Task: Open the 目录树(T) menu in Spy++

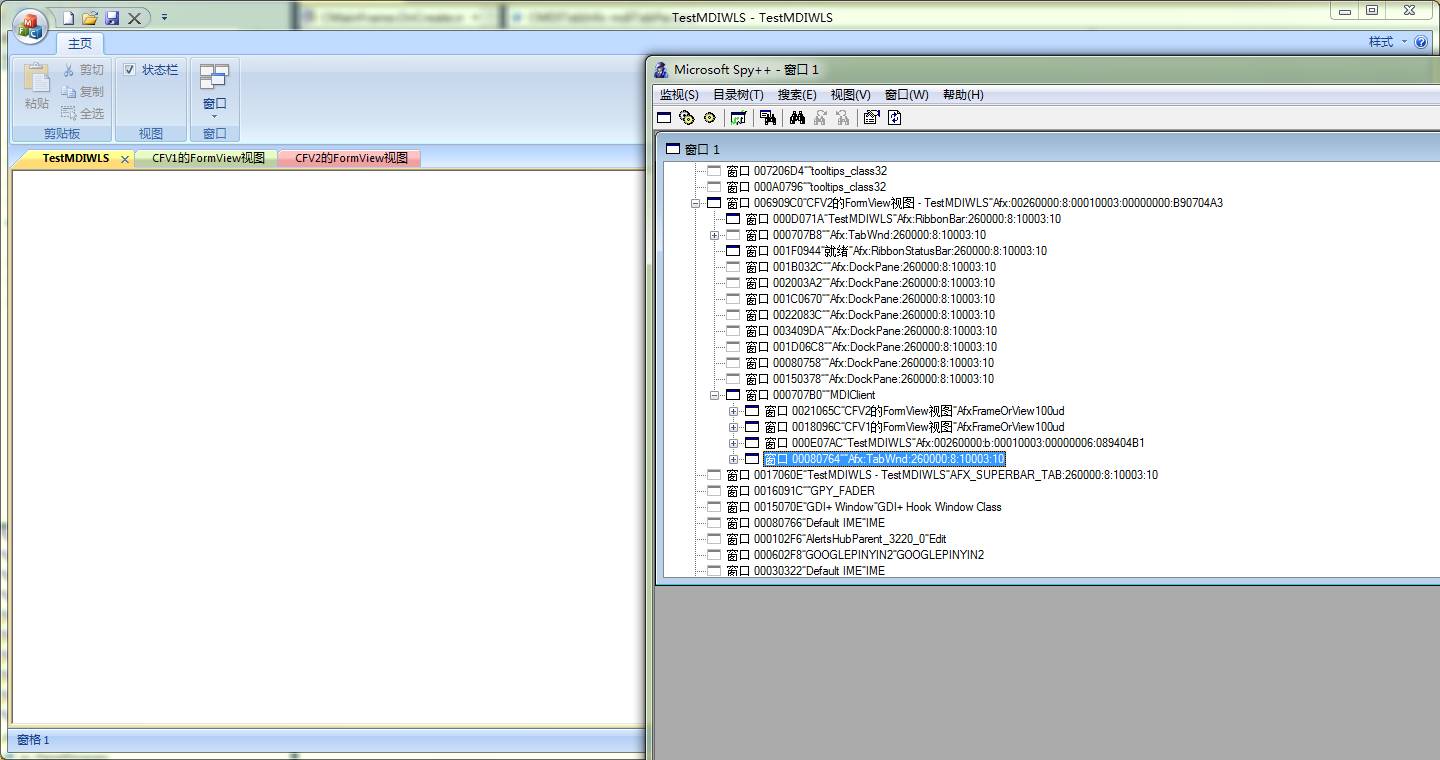Action: click(x=738, y=95)
